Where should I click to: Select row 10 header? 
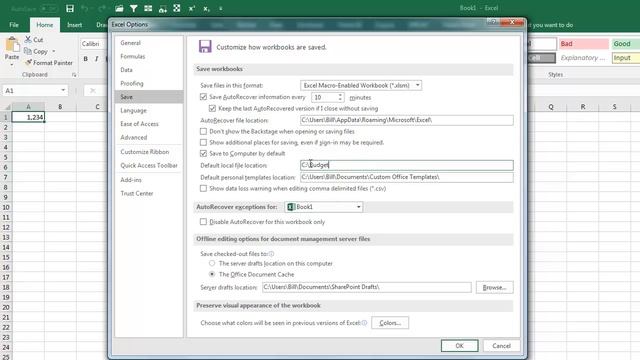click(6, 207)
